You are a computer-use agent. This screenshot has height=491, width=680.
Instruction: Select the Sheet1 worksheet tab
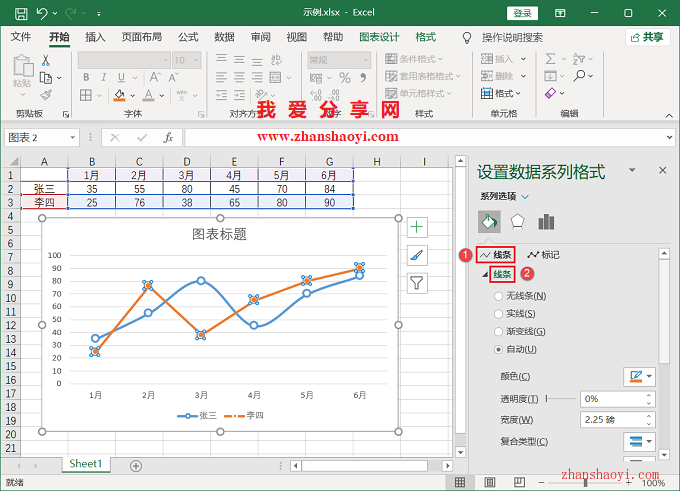coord(85,464)
